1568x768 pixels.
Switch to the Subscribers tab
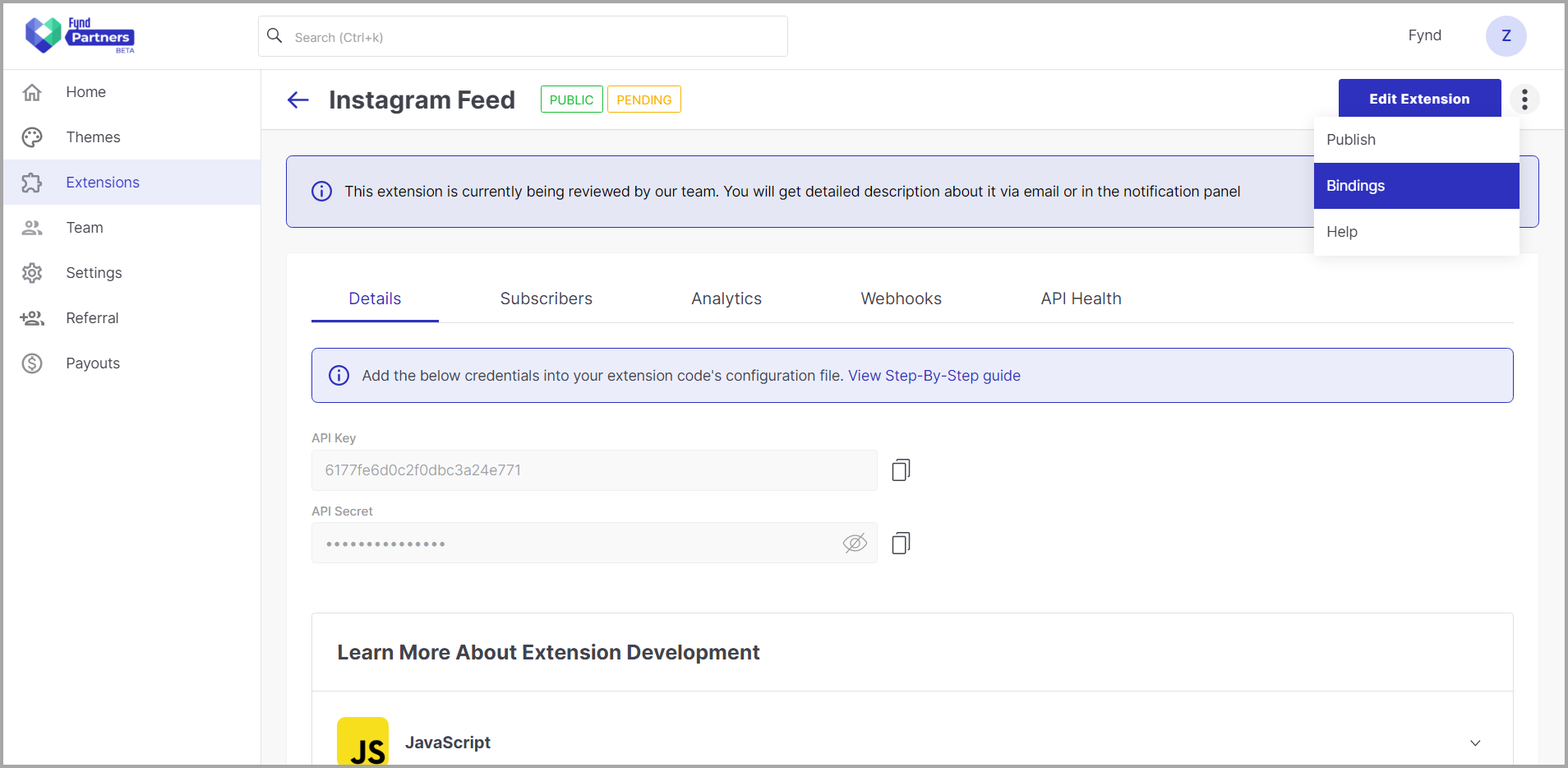pyautogui.click(x=546, y=298)
